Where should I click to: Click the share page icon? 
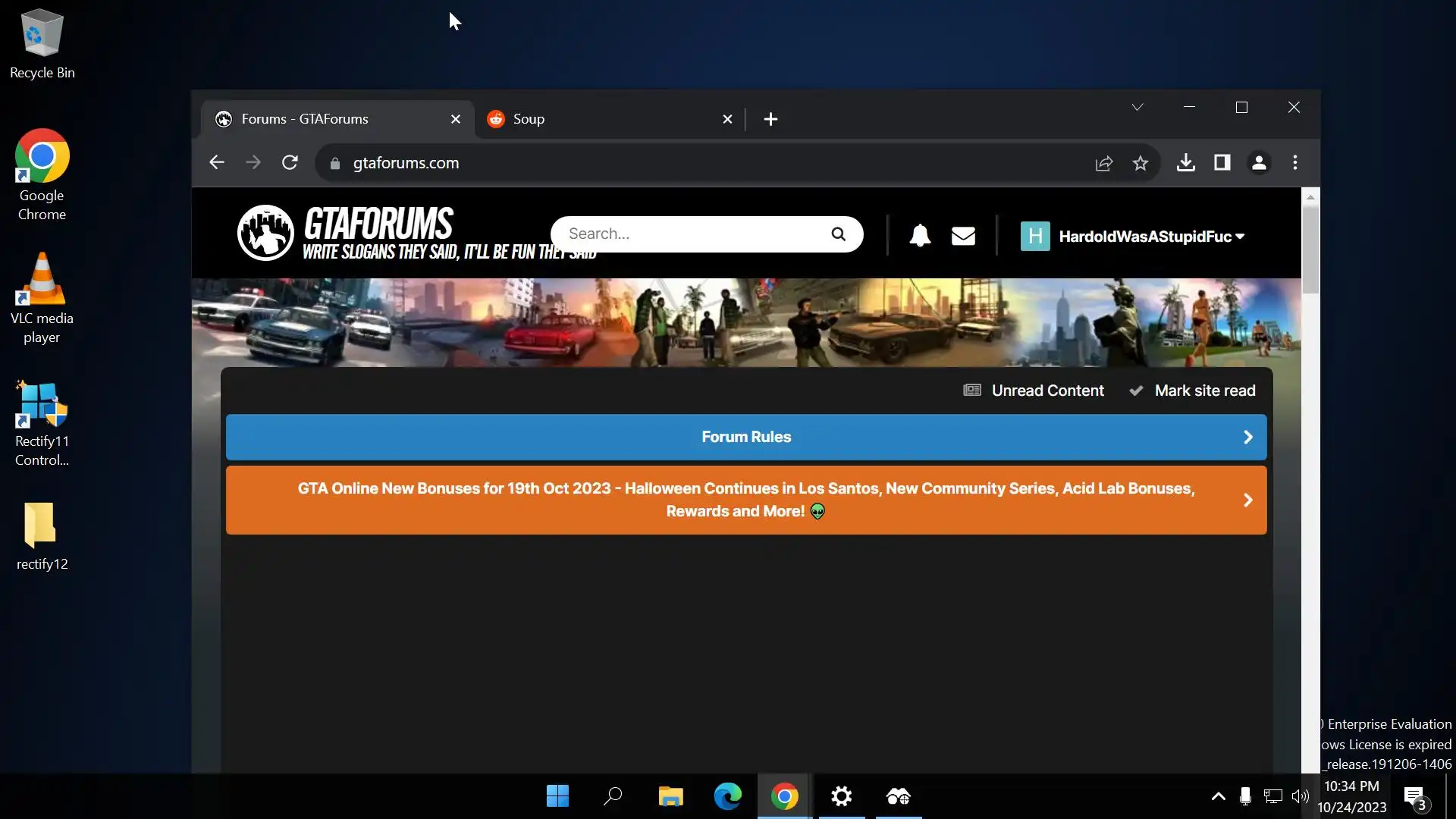1104,163
